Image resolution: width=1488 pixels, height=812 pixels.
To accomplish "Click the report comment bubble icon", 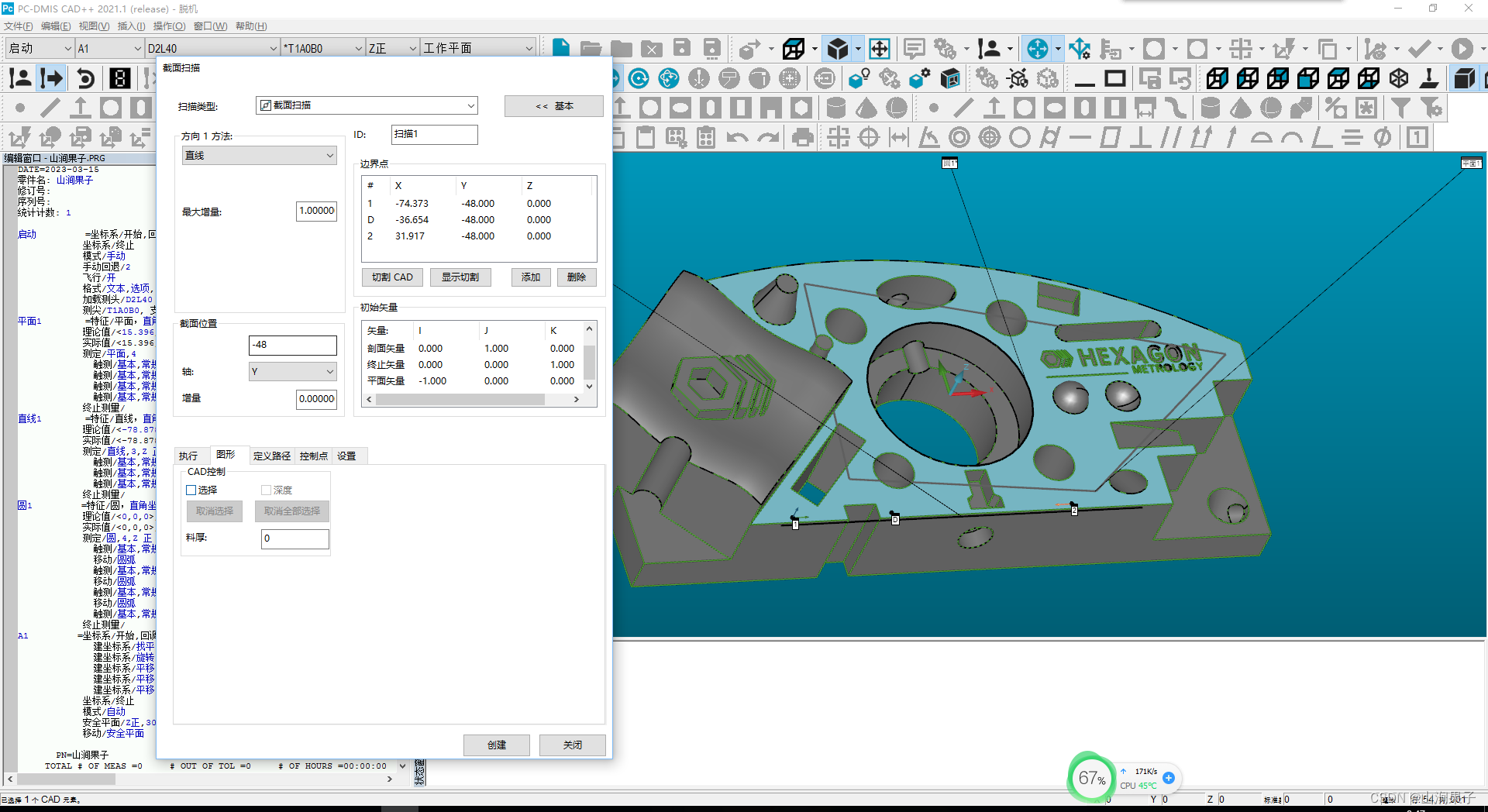I will tap(914, 49).
